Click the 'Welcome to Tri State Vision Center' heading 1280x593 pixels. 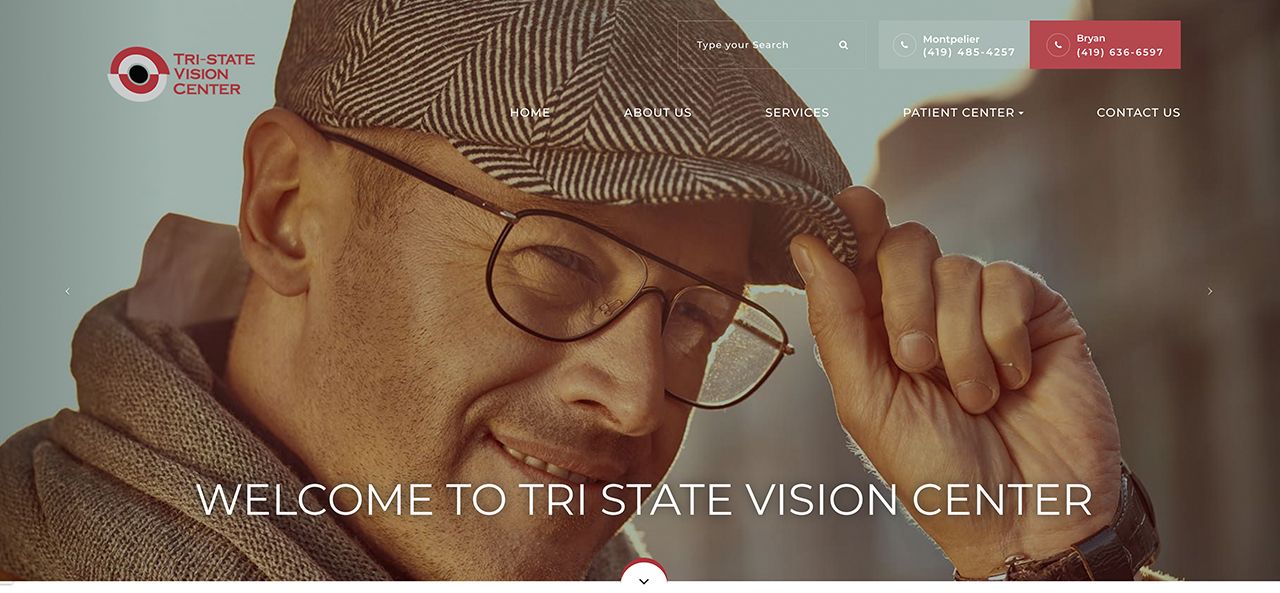644,500
